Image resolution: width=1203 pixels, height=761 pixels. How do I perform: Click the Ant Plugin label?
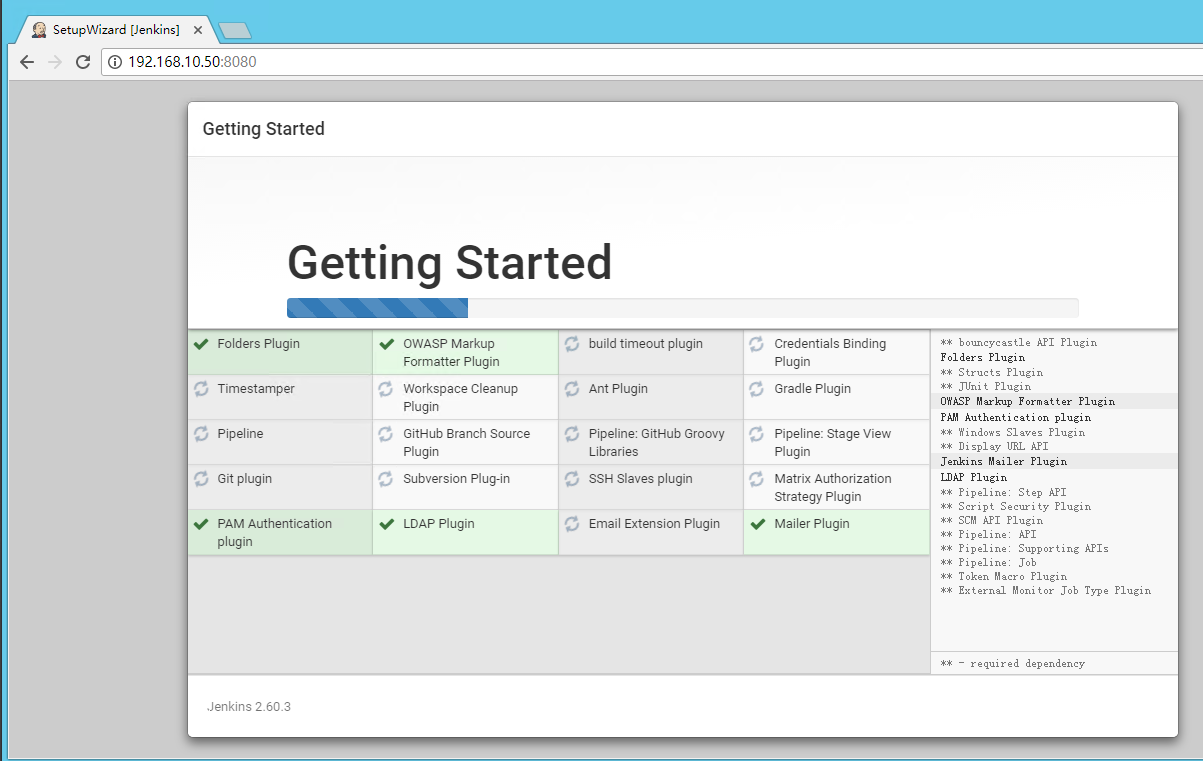pos(618,389)
